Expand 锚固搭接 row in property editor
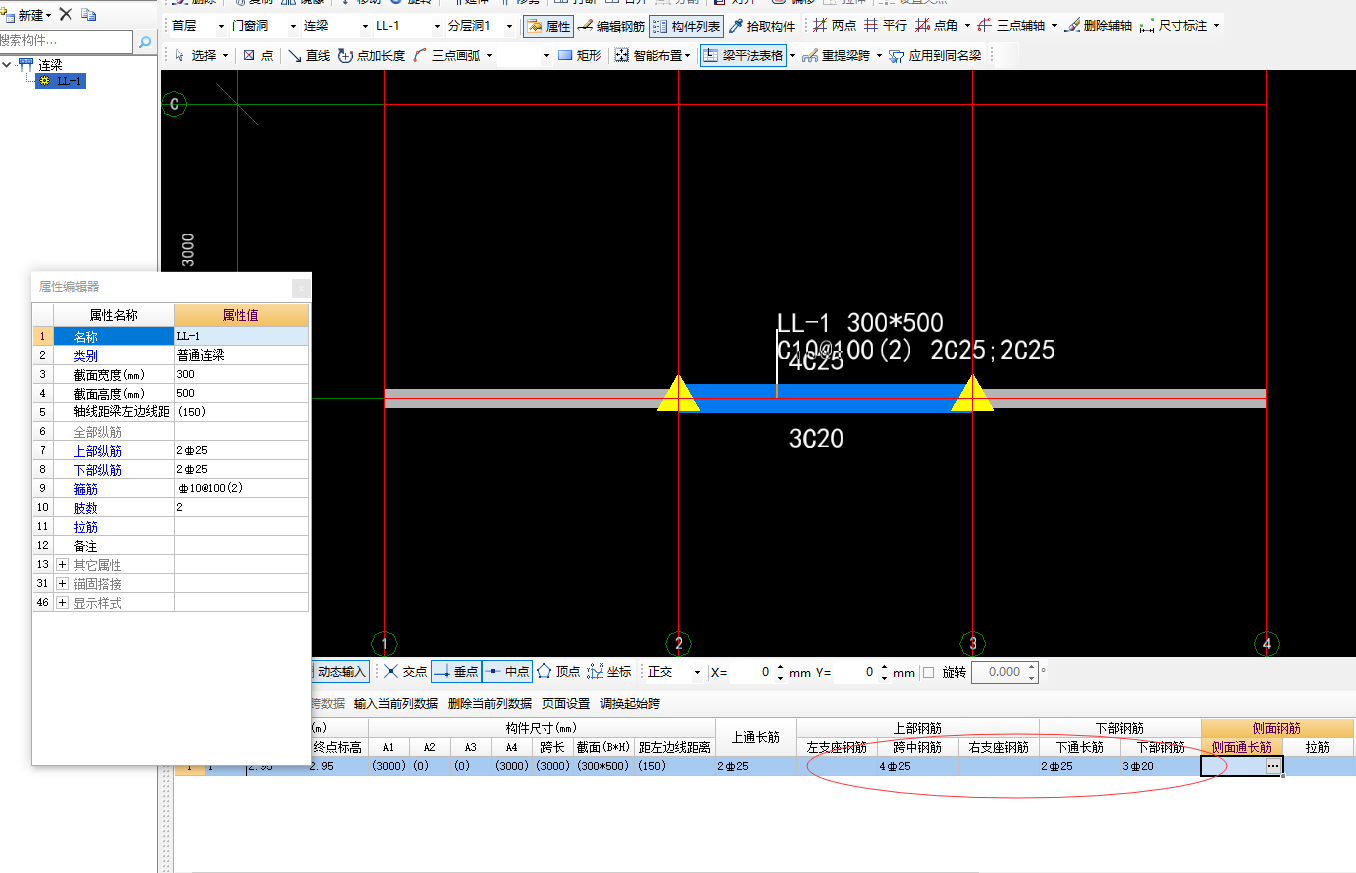1356x873 pixels. (x=63, y=584)
